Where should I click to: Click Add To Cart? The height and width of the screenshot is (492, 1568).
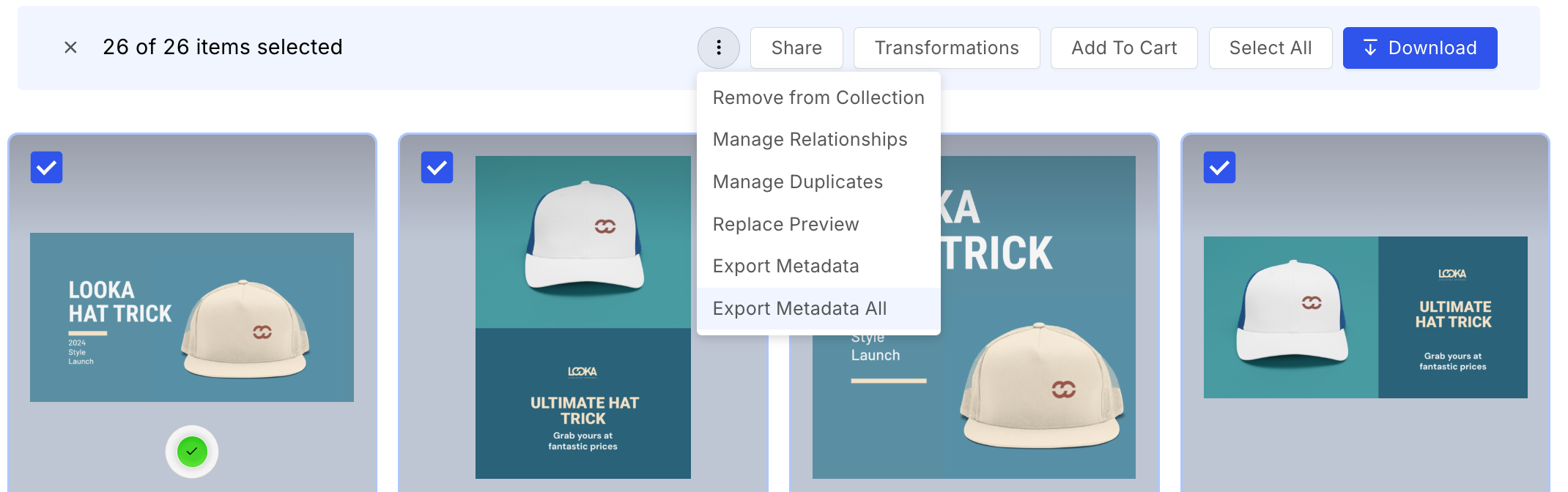(x=1123, y=48)
